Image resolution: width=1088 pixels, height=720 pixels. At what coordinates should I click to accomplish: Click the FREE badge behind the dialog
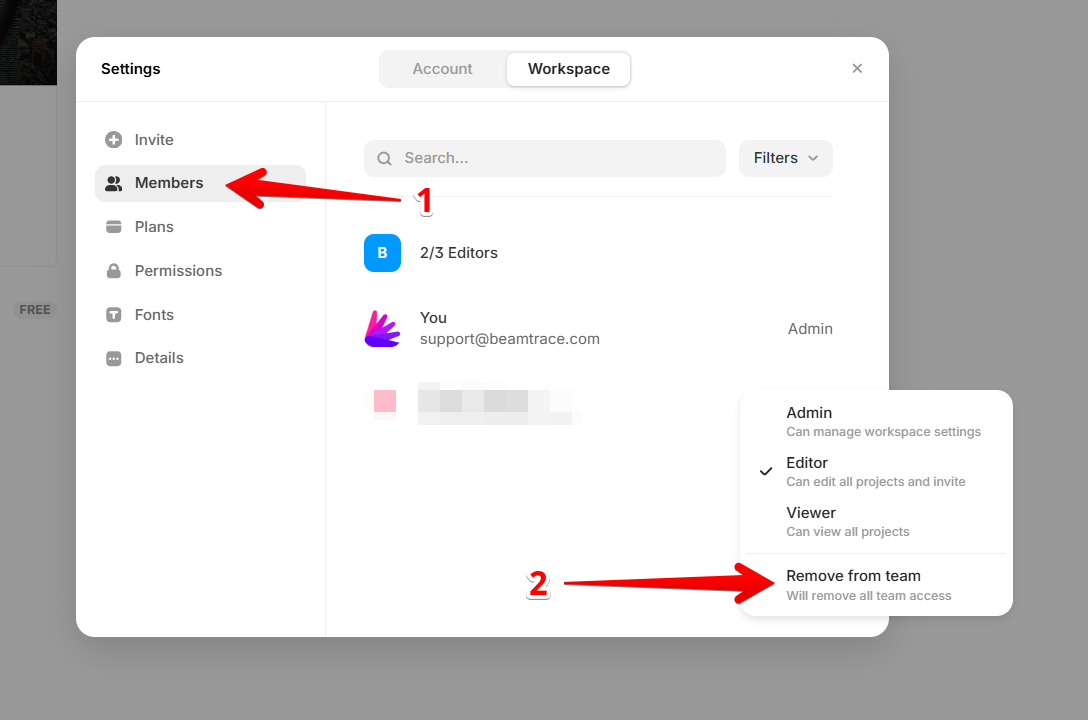point(35,309)
